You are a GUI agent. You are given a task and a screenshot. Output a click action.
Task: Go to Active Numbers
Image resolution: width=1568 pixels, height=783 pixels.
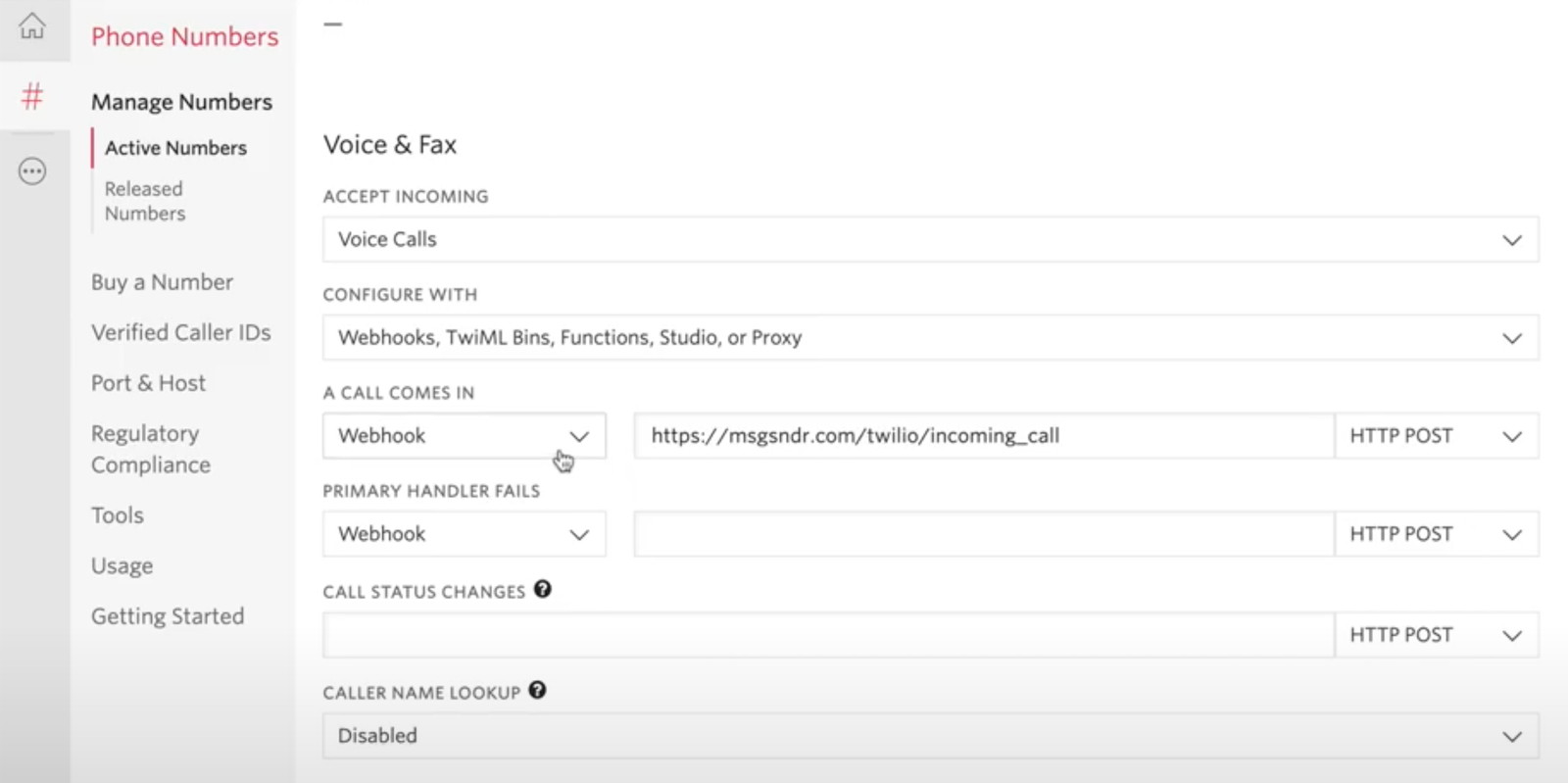[x=175, y=148]
